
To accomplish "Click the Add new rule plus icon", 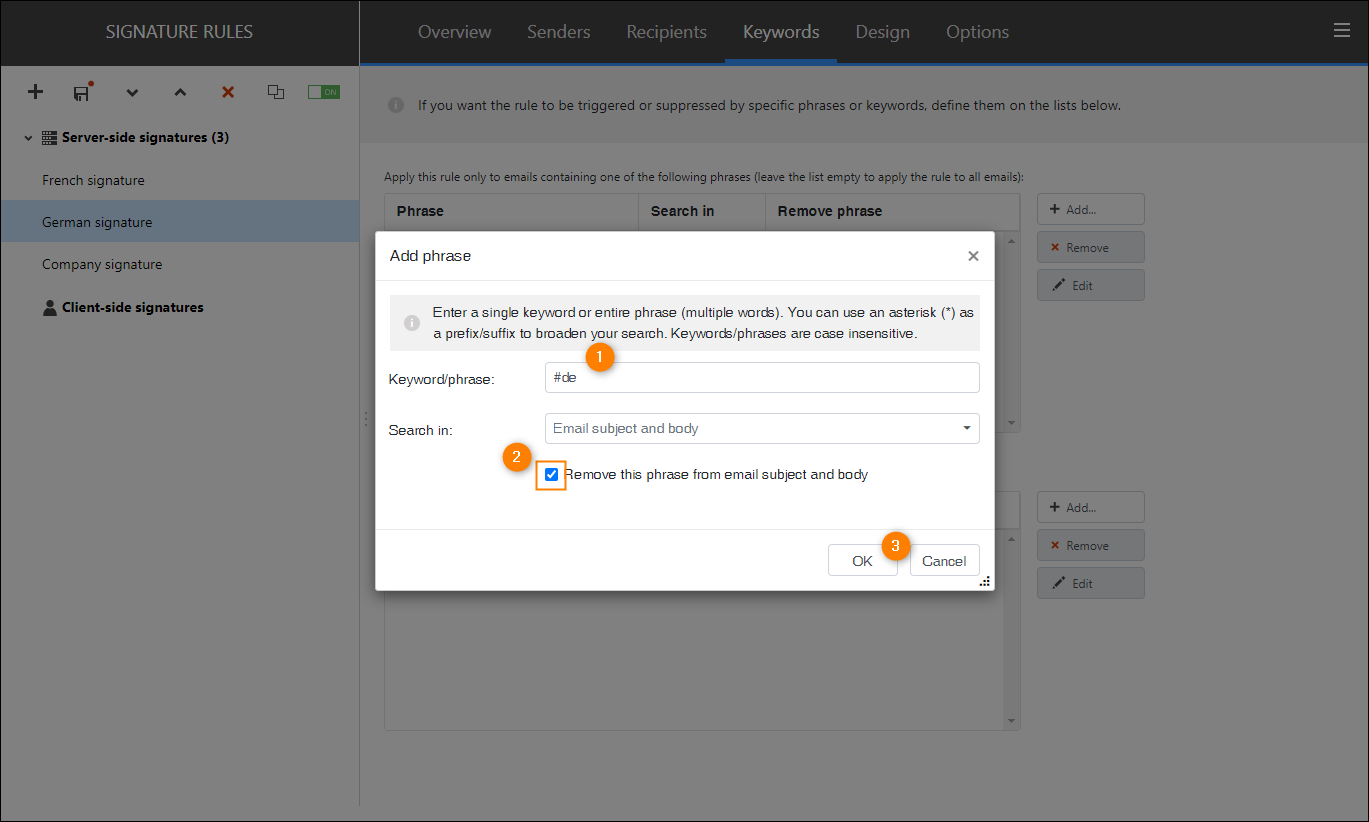I will tap(35, 92).
